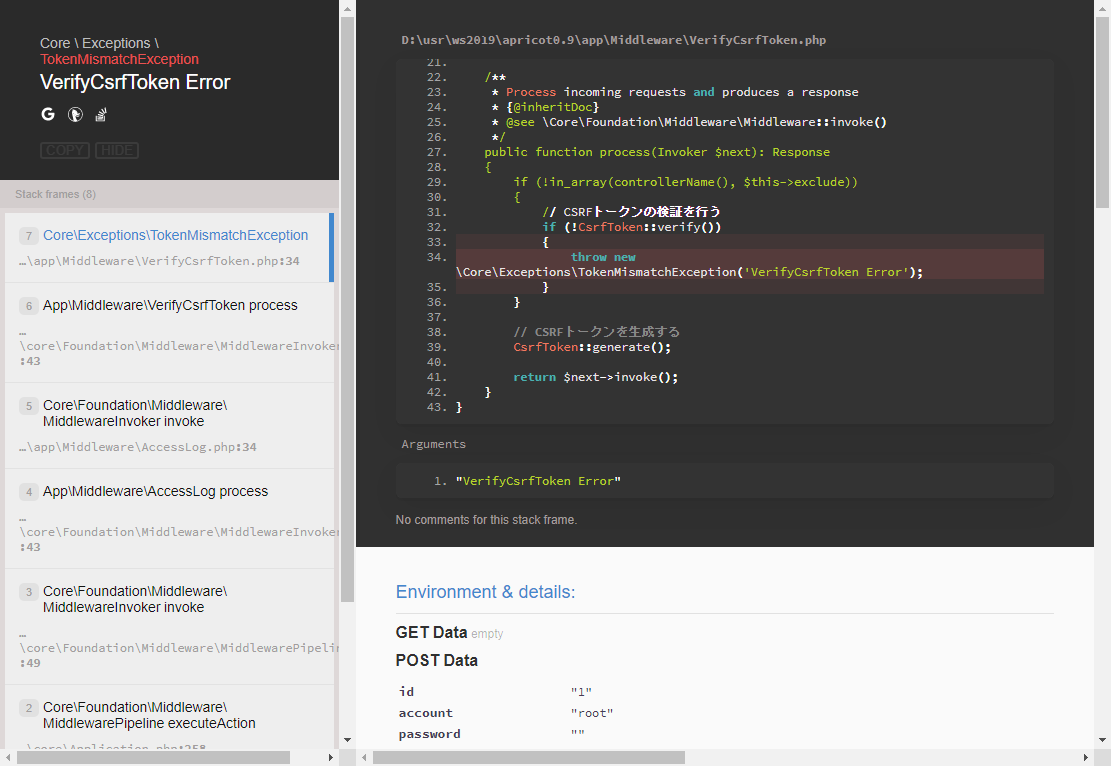Image resolution: width=1111 pixels, height=766 pixels.
Task: Select frame 2 MiddlewarePipeline executeAction
Action: [x=149, y=715]
